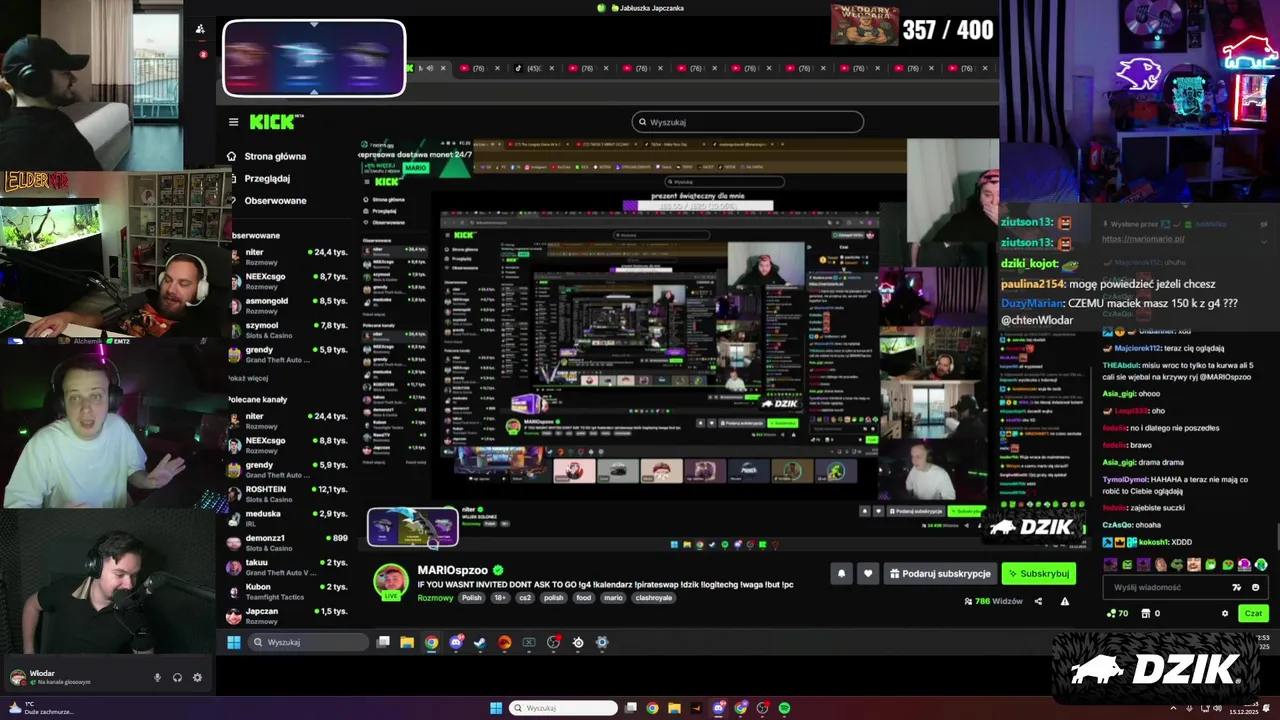Click Podaruj subskrypcje button

(940, 574)
